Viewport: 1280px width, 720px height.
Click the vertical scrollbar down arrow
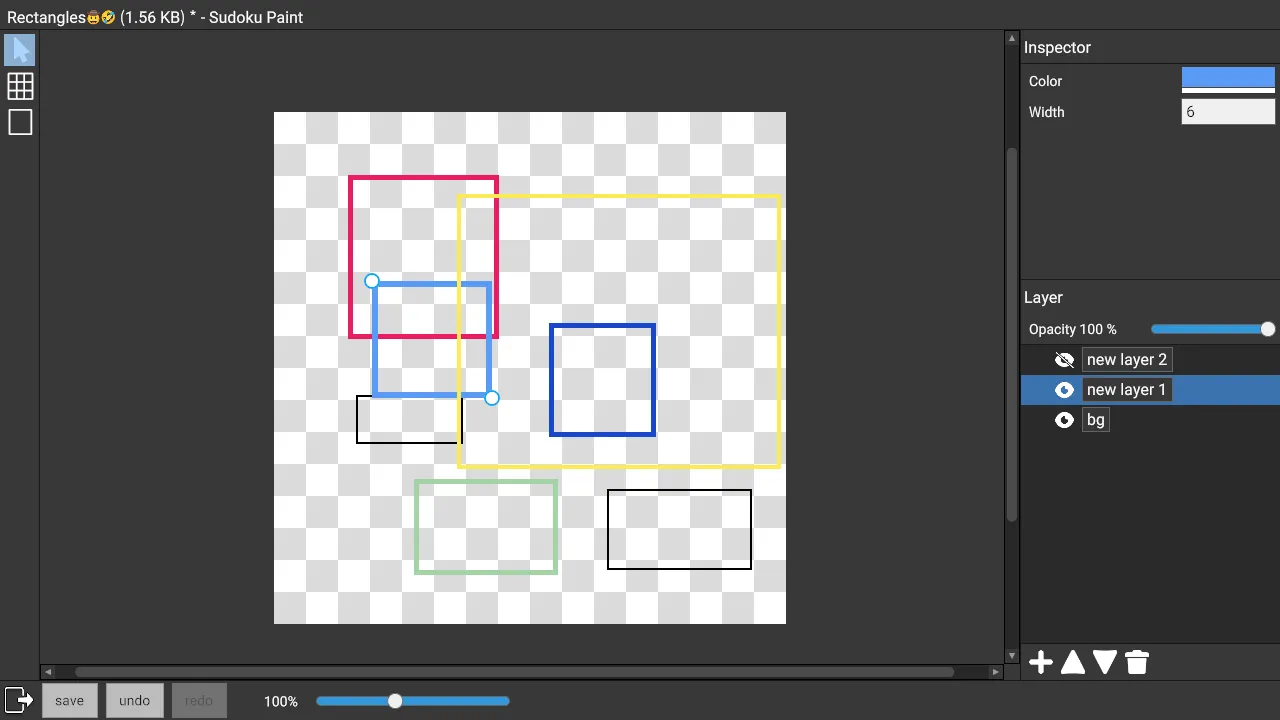[x=1012, y=656]
